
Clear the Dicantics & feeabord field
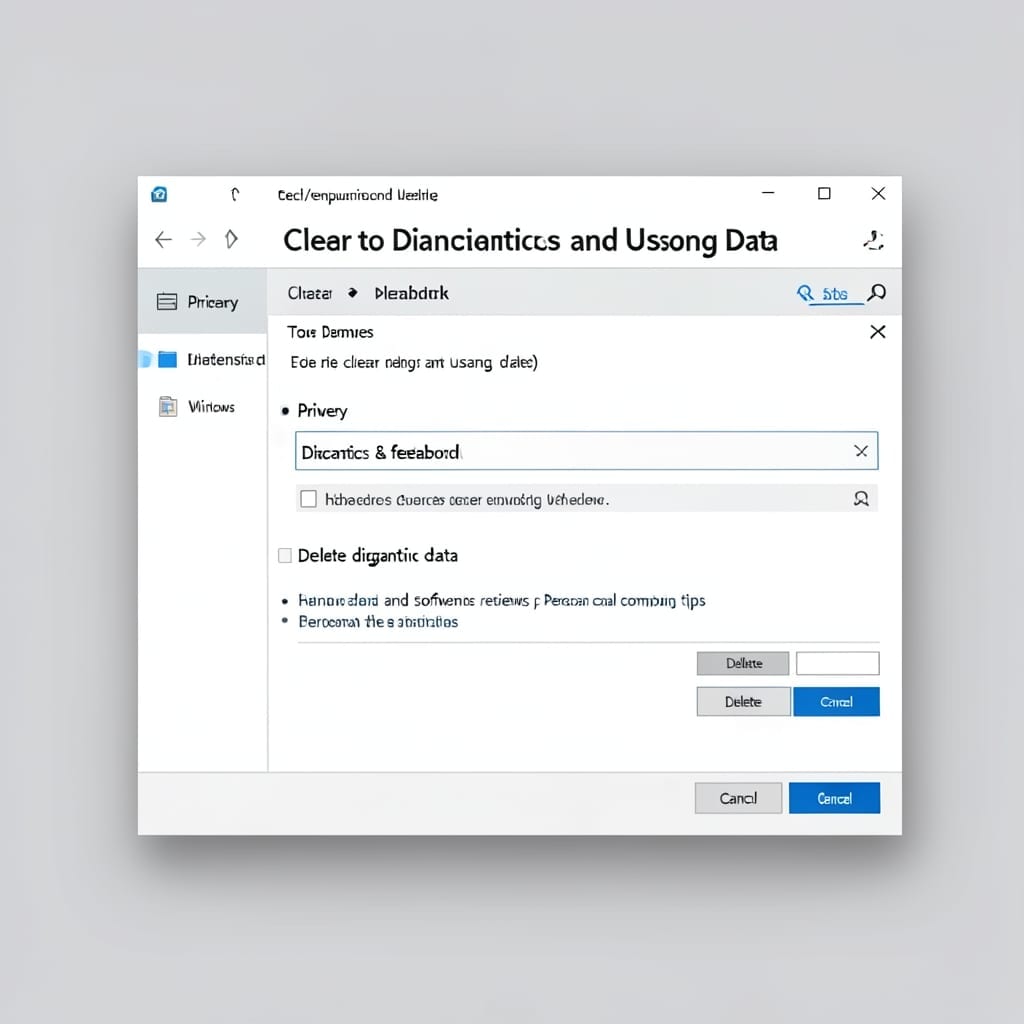tap(861, 451)
